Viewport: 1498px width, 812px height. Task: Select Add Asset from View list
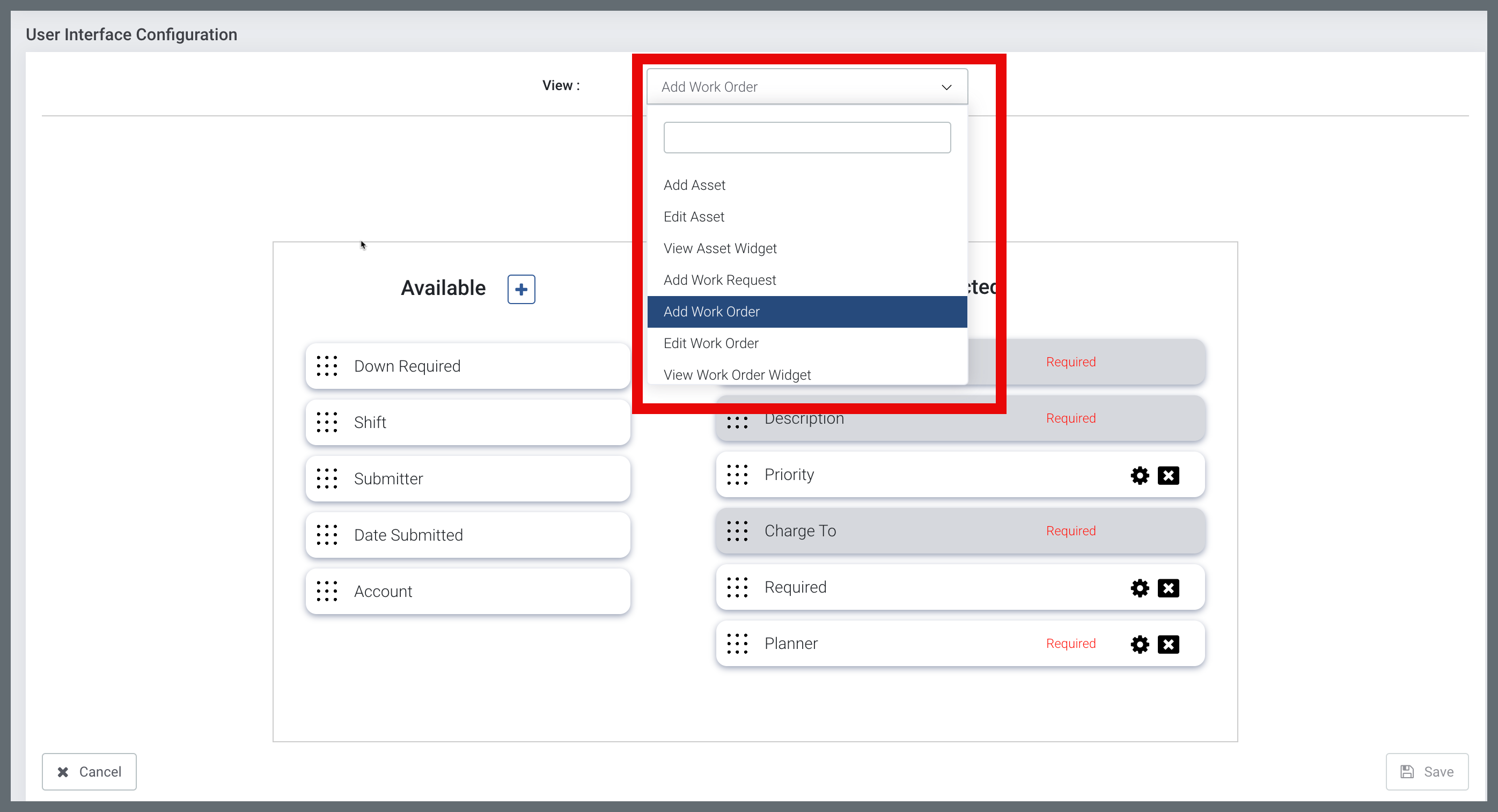(x=694, y=186)
